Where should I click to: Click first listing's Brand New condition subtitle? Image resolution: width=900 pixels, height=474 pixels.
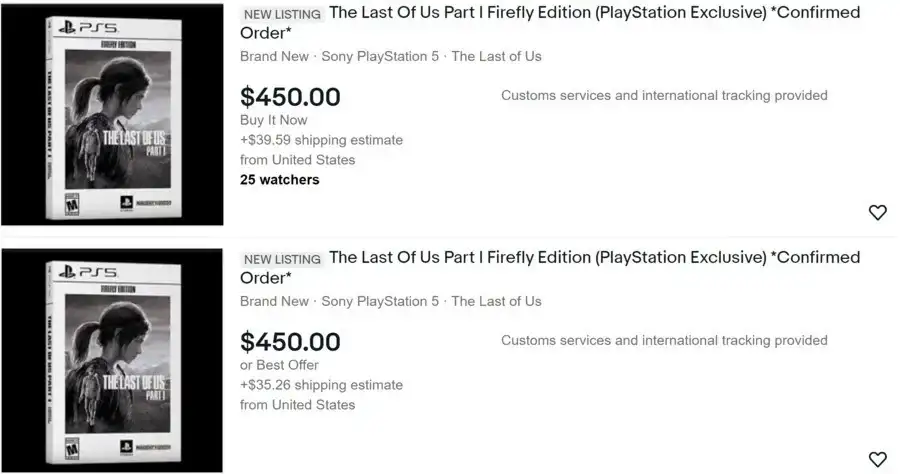tap(274, 56)
